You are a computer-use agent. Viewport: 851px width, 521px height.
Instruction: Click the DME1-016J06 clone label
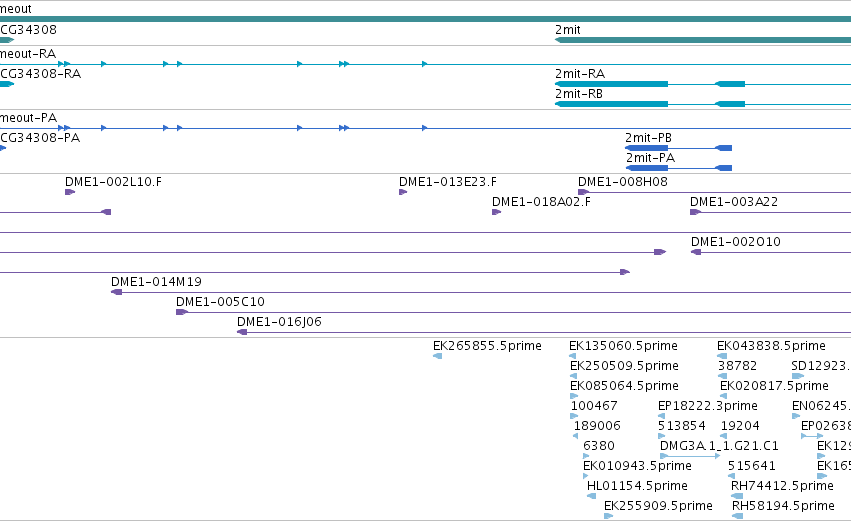(x=280, y=322)
